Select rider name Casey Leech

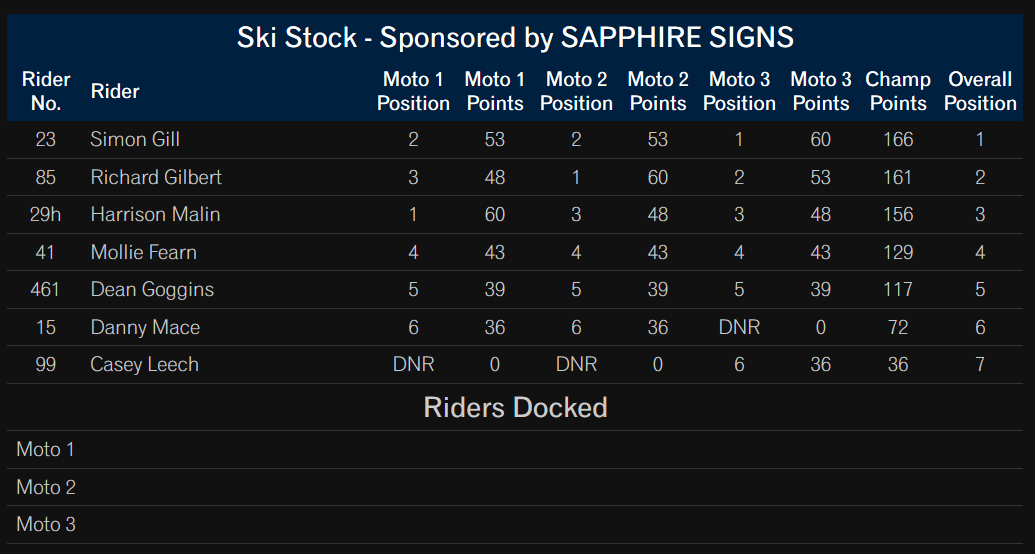tap(144, 364)
